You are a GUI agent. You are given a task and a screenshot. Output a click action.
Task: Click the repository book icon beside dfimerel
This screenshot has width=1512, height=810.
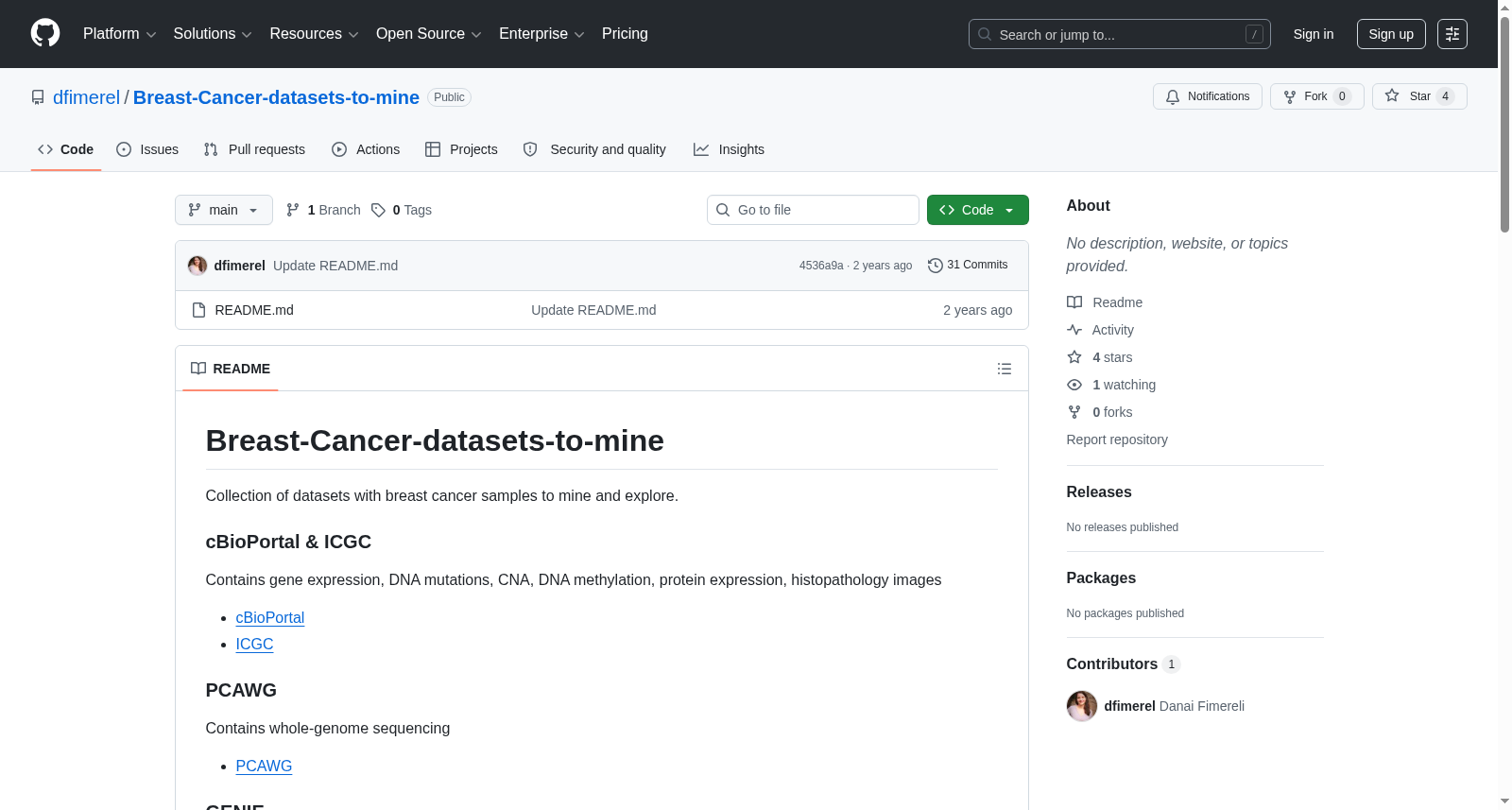pyautogui.click(x=38, y=97)
